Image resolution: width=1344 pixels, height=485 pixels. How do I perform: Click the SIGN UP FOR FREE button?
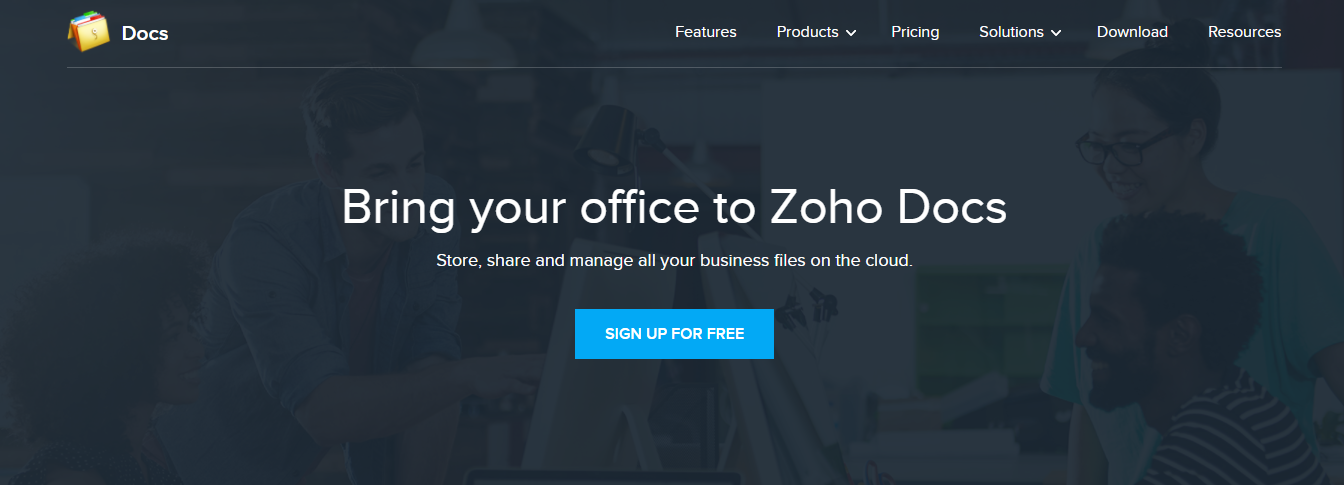pyautogui.click(x=674, y=334)
